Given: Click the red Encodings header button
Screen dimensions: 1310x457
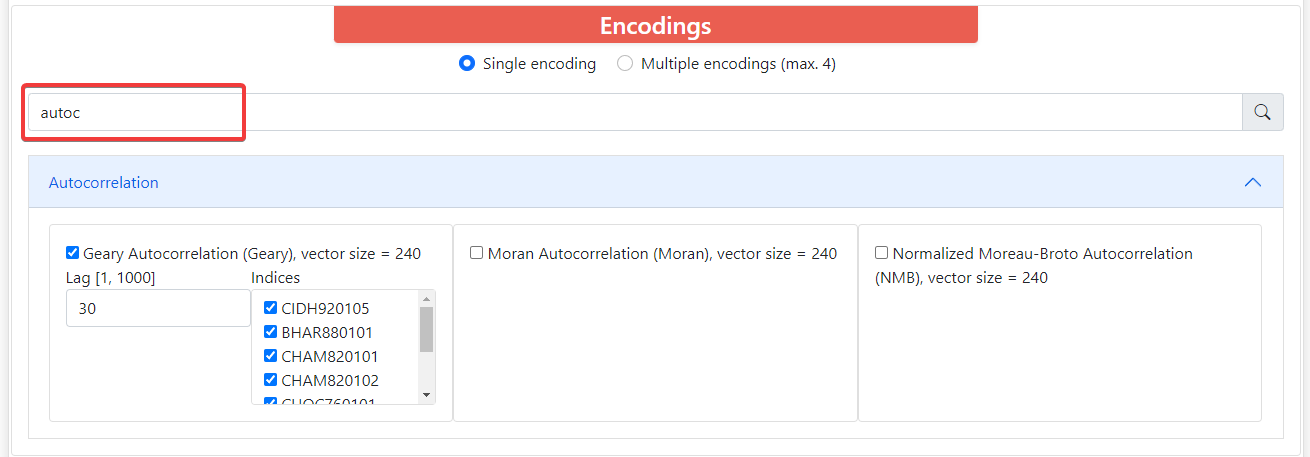Looking at the screenshot, I should pyautogui.click(x=655, y=25).
